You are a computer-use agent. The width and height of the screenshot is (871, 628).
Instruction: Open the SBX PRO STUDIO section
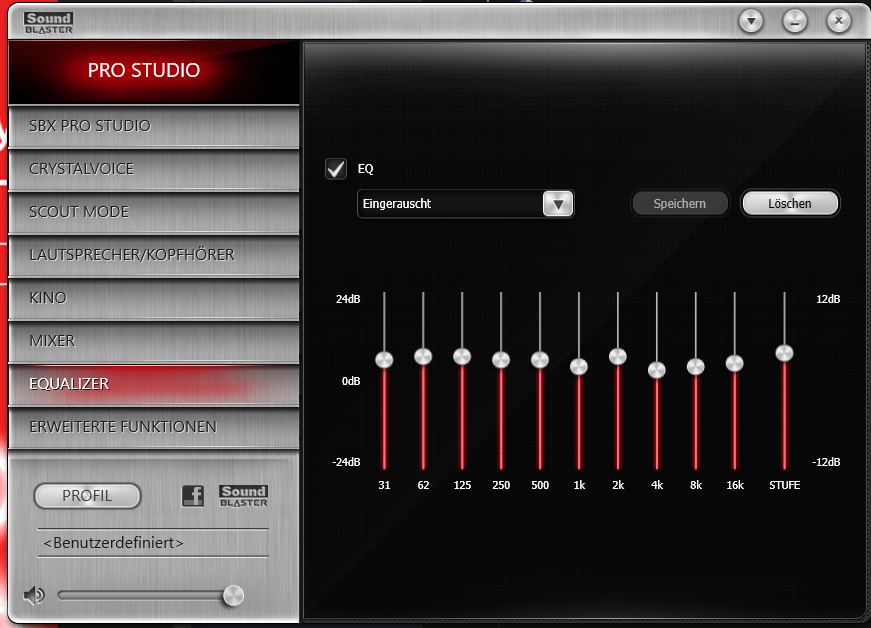click(x=154, y=126)
